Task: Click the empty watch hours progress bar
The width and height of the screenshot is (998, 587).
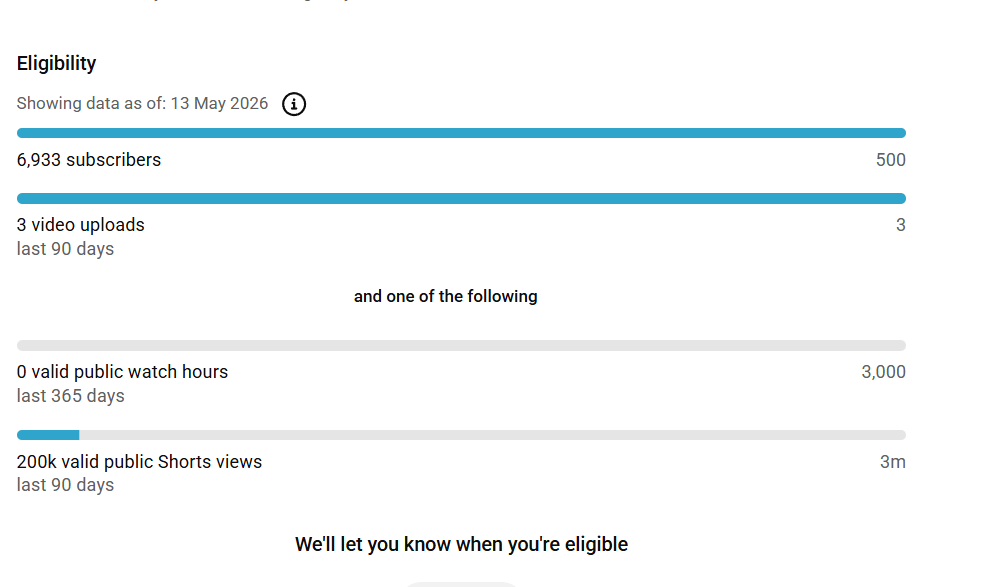Action: [x=461, y=346]
